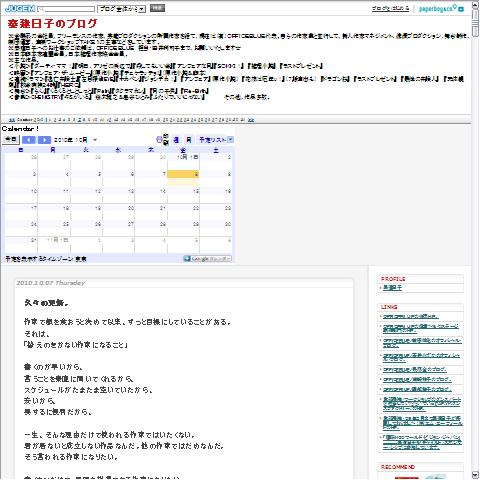Click the Googleカレンダー button
The height and width of the screenshot is (480, 480).
(x=207, y=259)
